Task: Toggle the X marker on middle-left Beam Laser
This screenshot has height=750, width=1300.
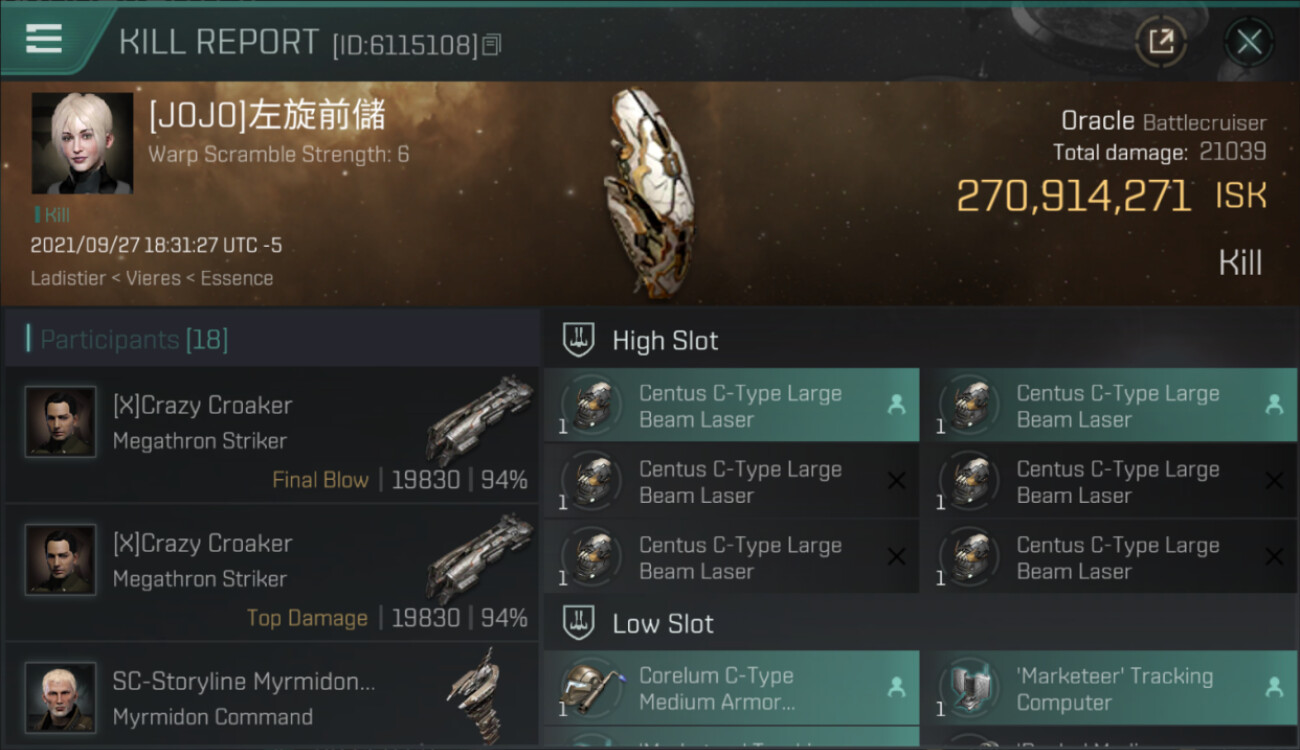Action: [896, 482]
